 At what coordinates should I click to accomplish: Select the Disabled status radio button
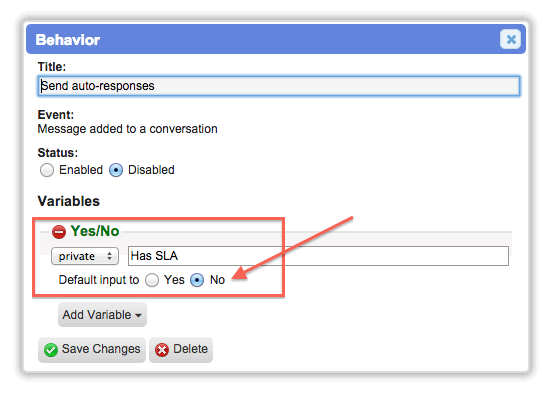(x=116, y=170)
